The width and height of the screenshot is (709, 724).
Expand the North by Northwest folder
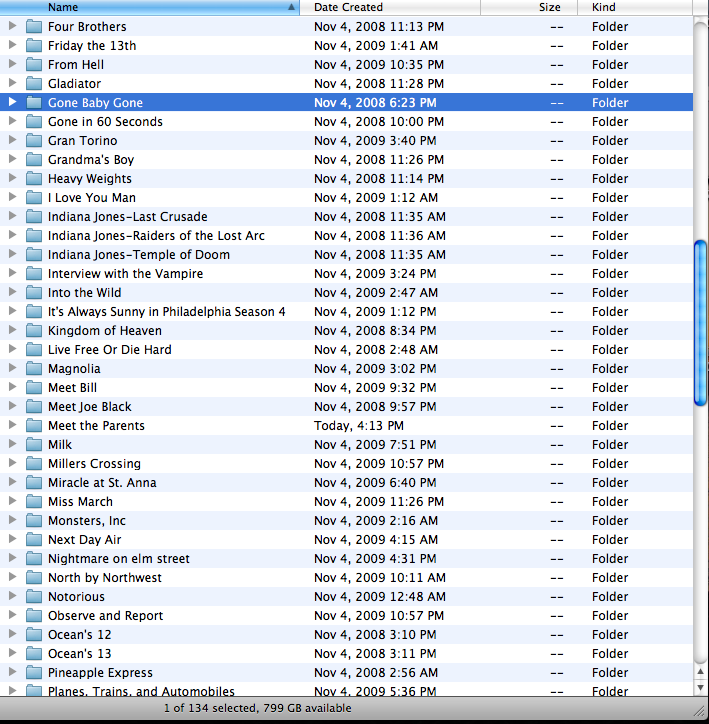[x=12, y=577]
